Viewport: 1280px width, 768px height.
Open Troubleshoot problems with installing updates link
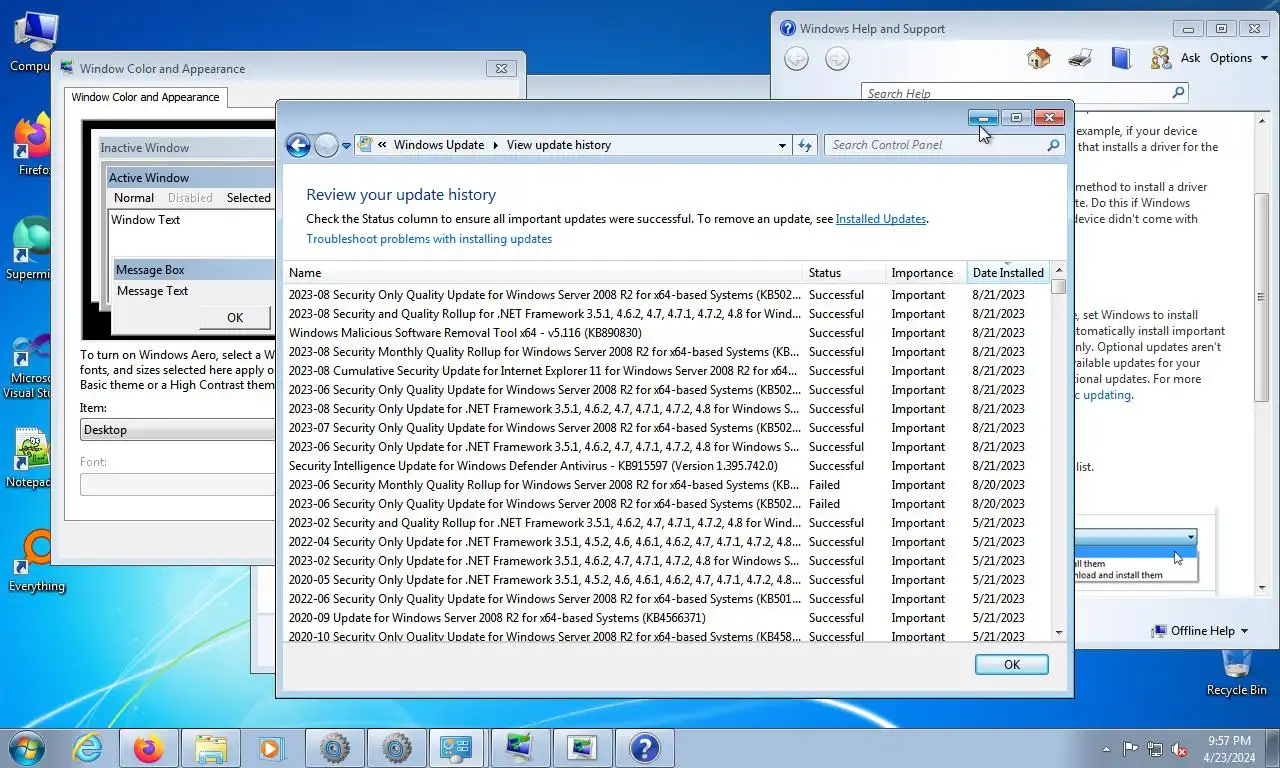point(429,239)
